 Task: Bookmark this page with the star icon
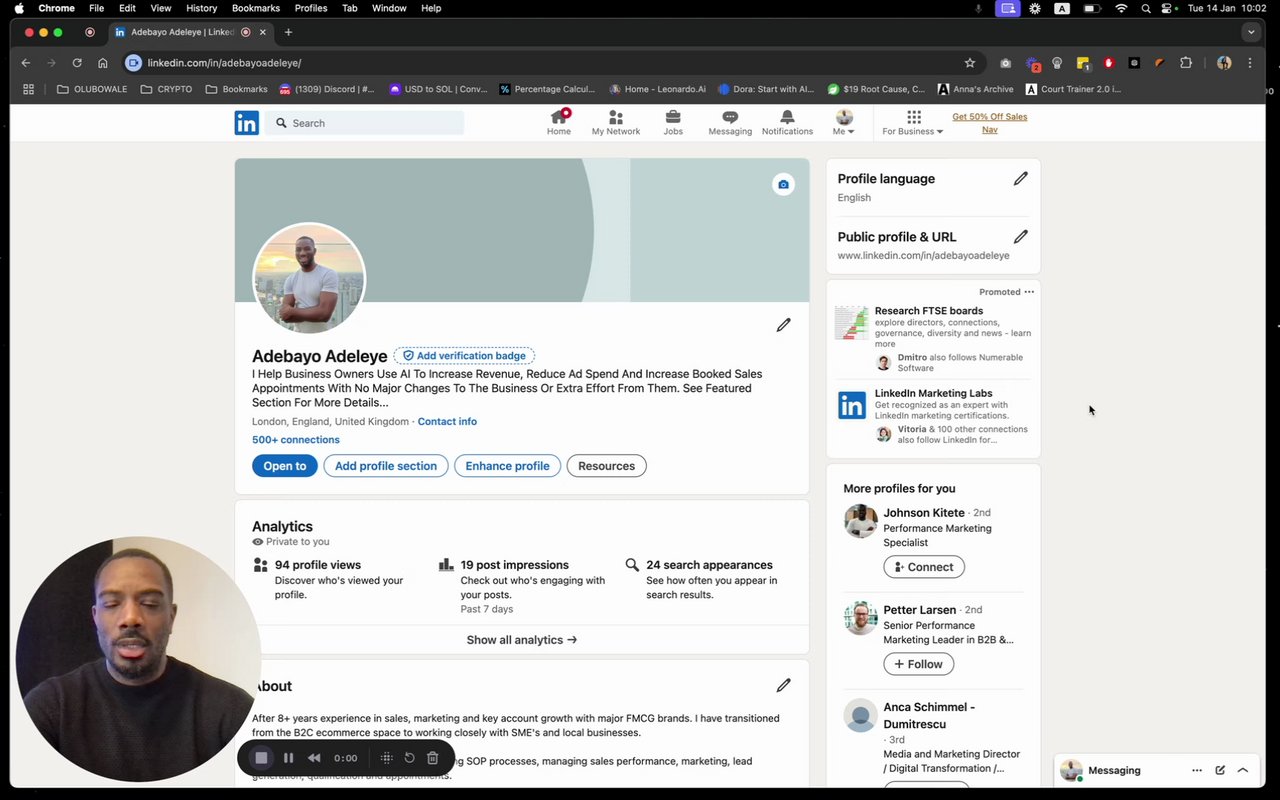969,62
